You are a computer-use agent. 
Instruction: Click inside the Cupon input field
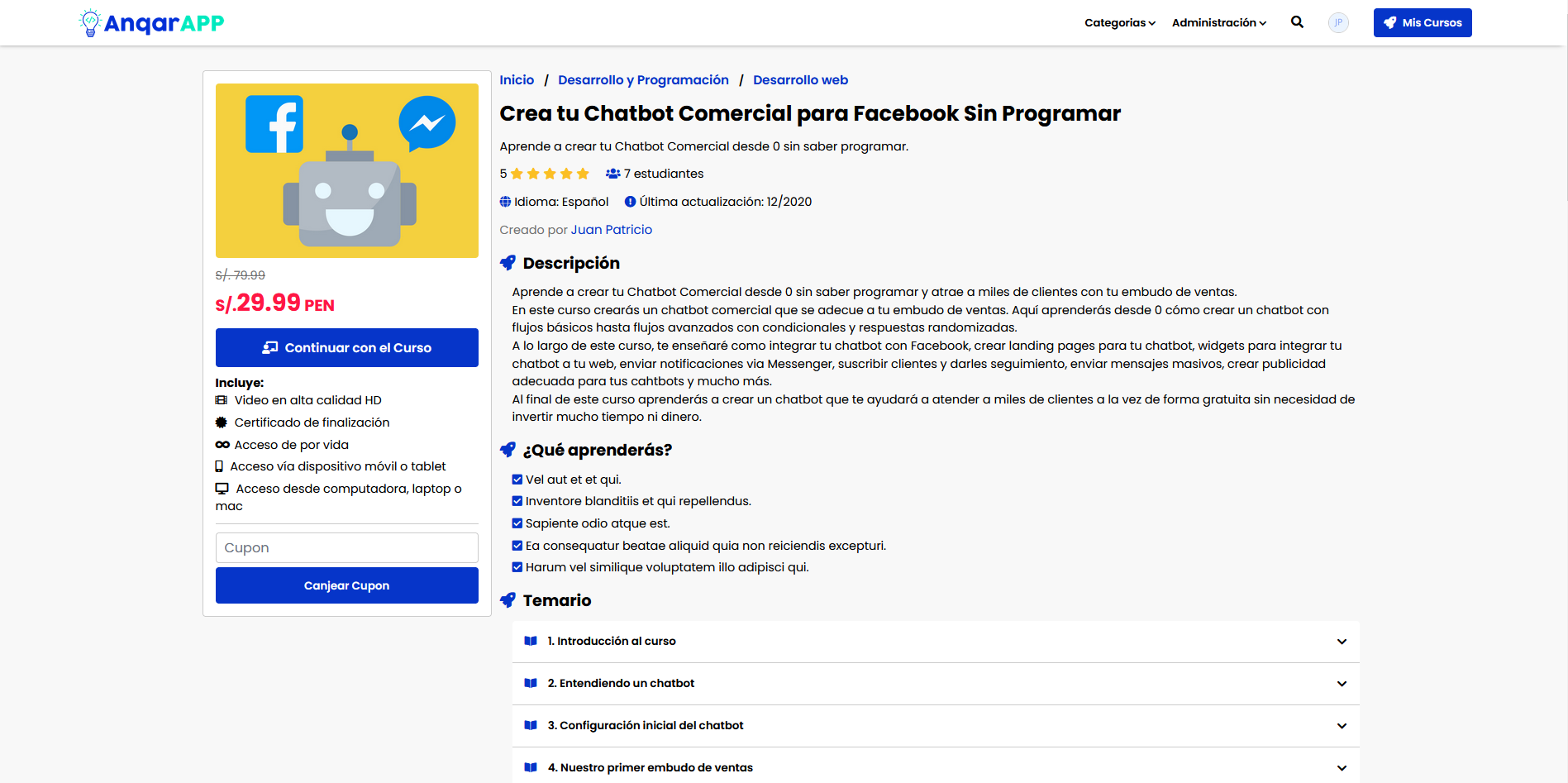tap(346, 547)
